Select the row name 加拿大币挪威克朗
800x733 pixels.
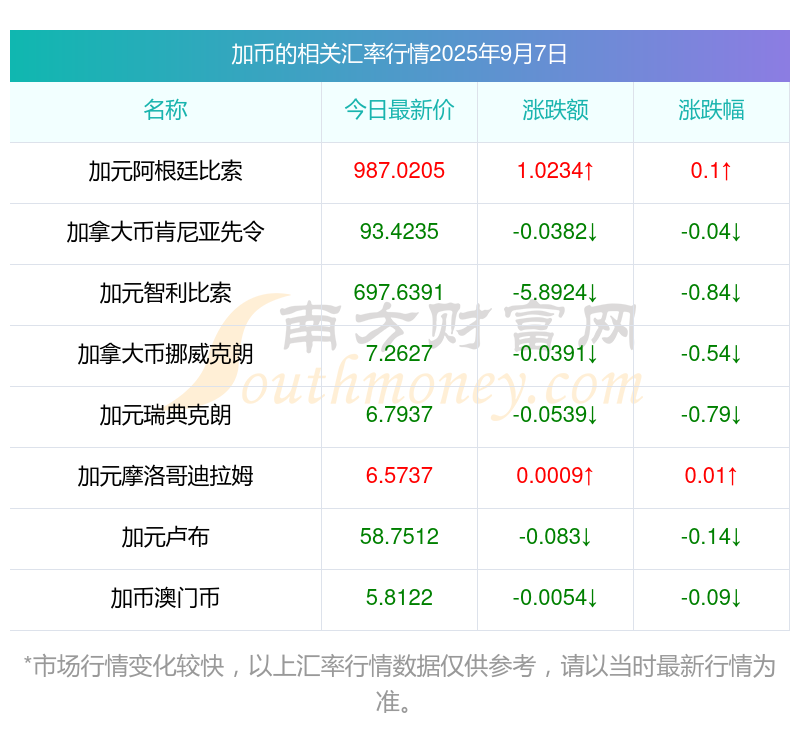click(x=165, y=354)
